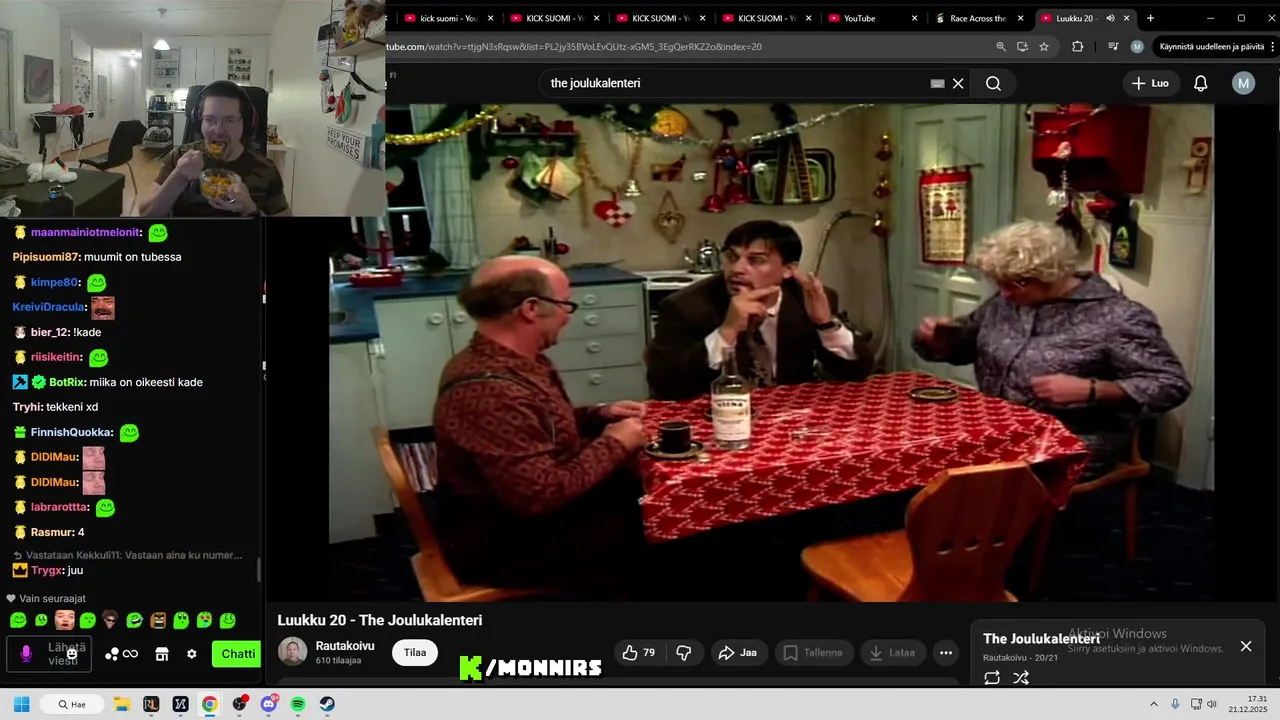
Task: Open the emoji picker smiley in chat input
Action: (72, 654)
